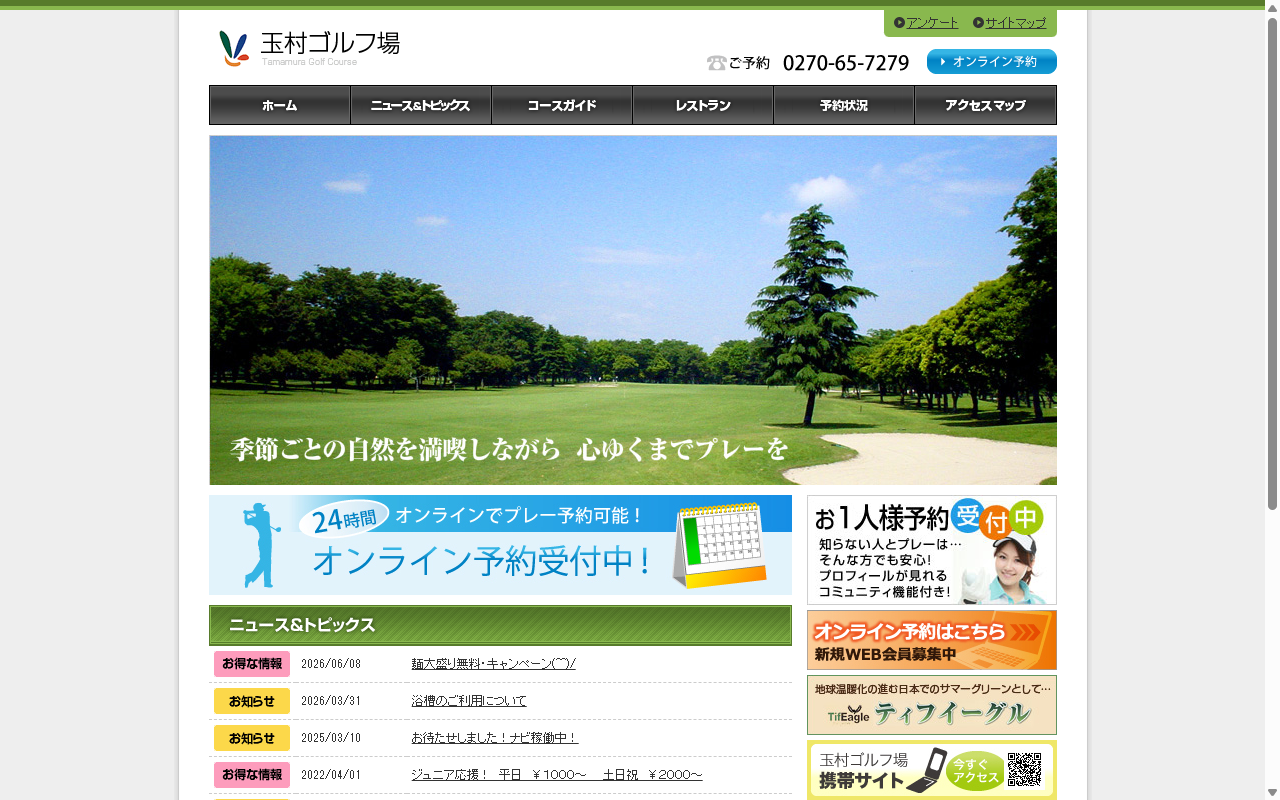The height and width of the screenshot is (800, 1280).
Task: Open レストラン navigation item
Action: (703, 105)
